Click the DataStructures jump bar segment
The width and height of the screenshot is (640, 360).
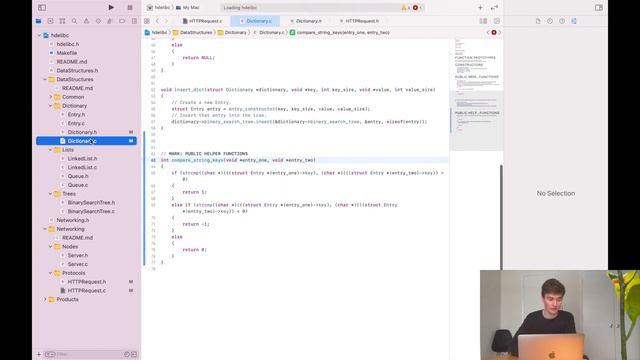point(192,32)
